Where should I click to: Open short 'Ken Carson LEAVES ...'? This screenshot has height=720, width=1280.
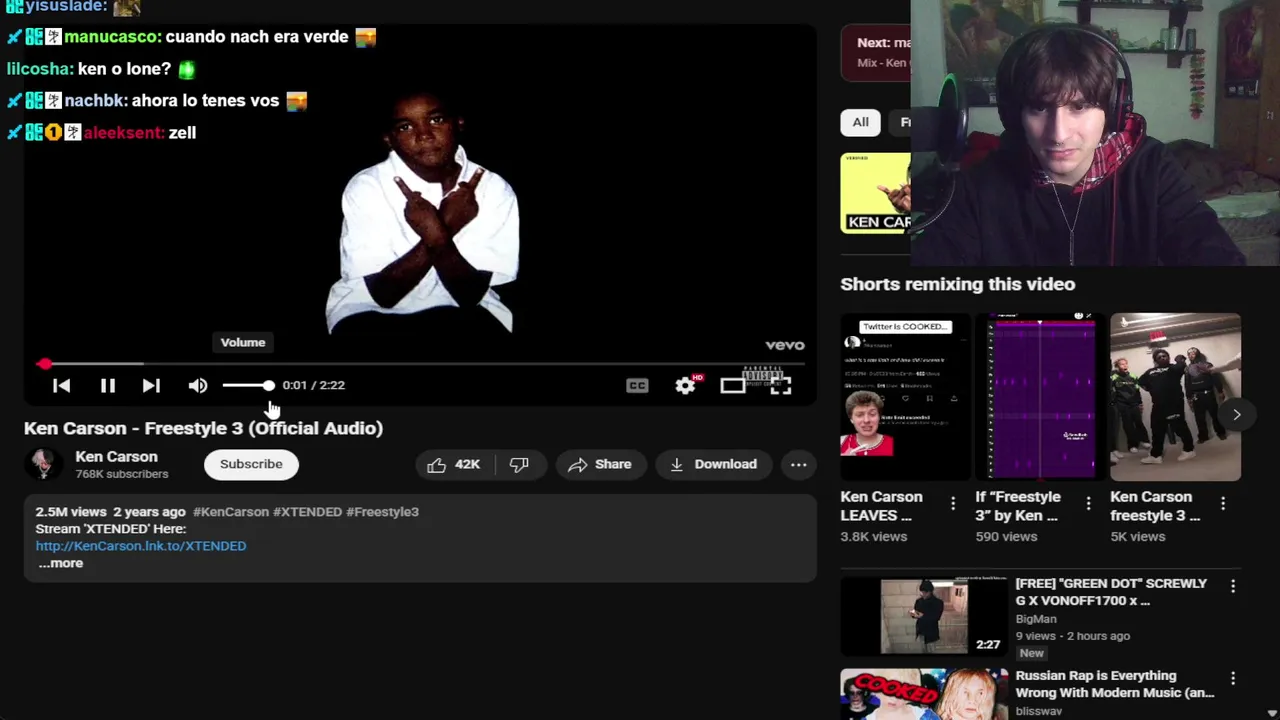click(905, 397)
